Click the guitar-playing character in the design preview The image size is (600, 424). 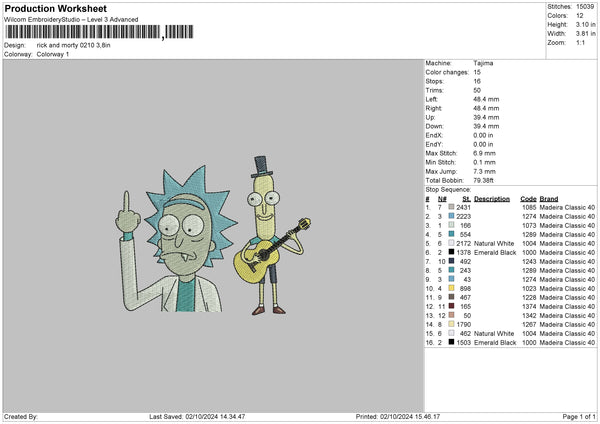[272, 235]
